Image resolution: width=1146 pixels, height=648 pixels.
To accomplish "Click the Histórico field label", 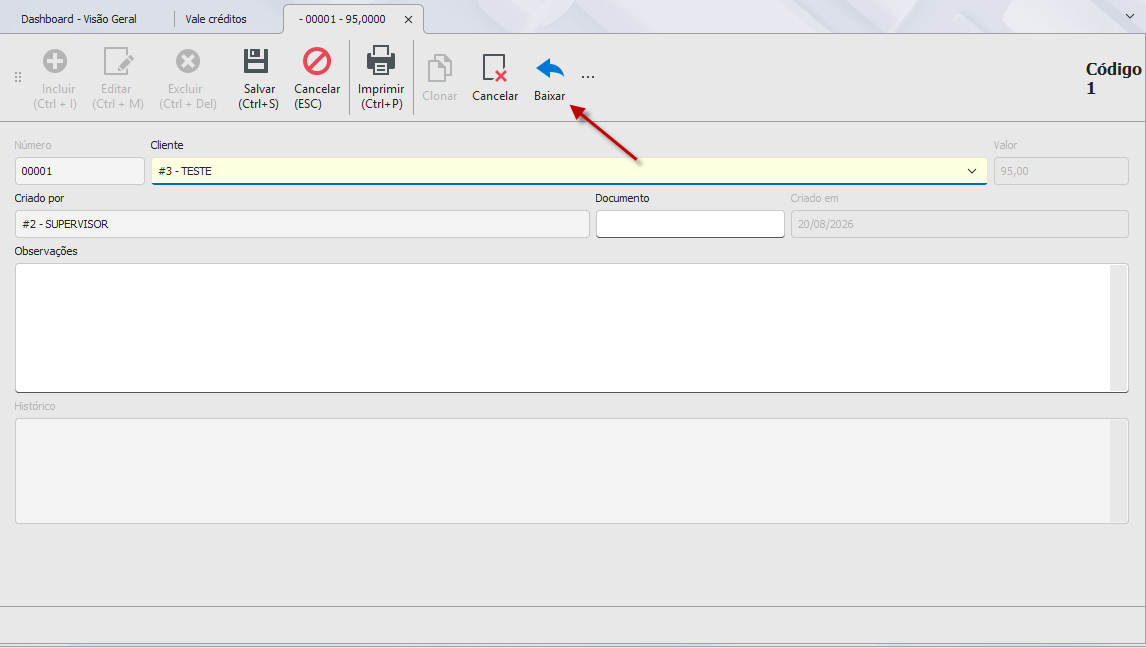I will tap(34, 406).
